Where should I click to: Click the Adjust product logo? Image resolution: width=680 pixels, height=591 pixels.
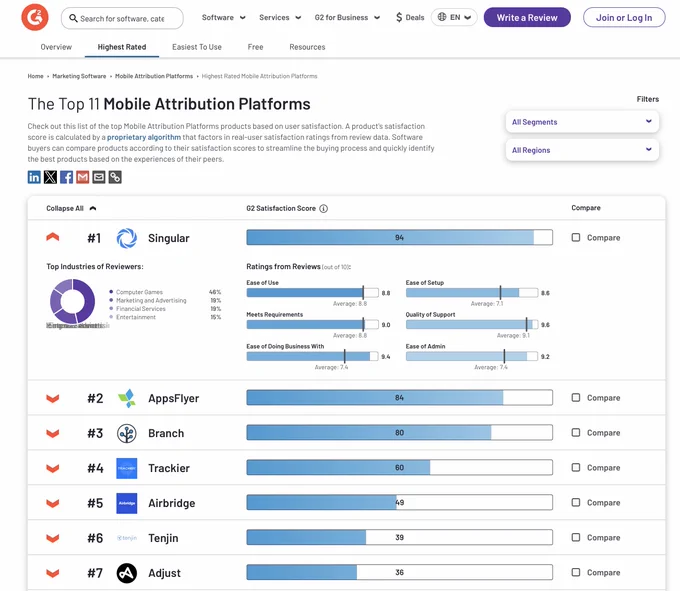click(127, 573)
